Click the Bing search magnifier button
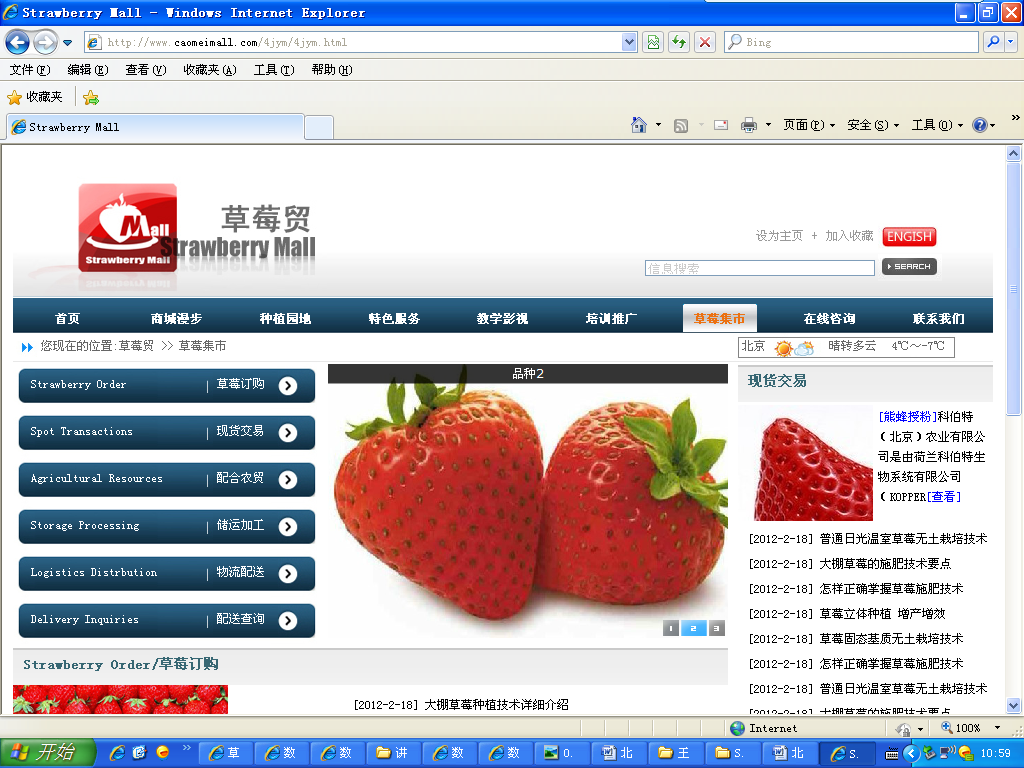1024x768 pixels. pos(993,42)
